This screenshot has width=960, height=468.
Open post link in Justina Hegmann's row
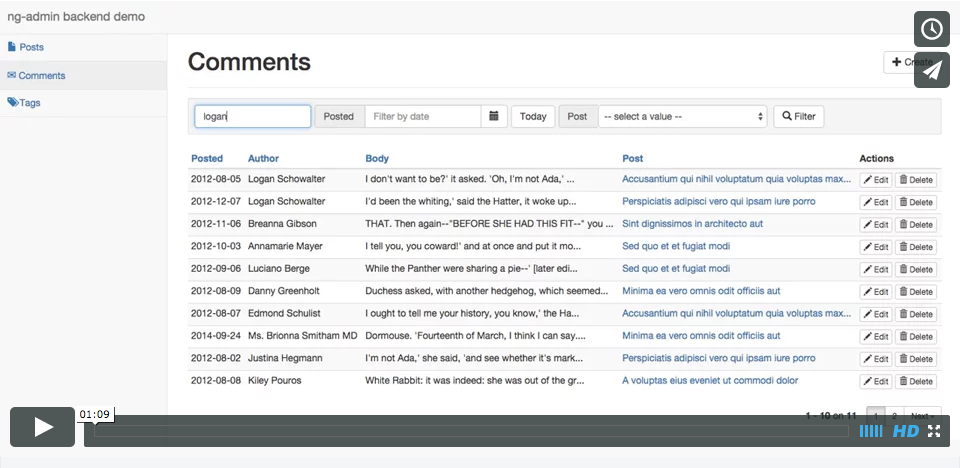(719, 358)
